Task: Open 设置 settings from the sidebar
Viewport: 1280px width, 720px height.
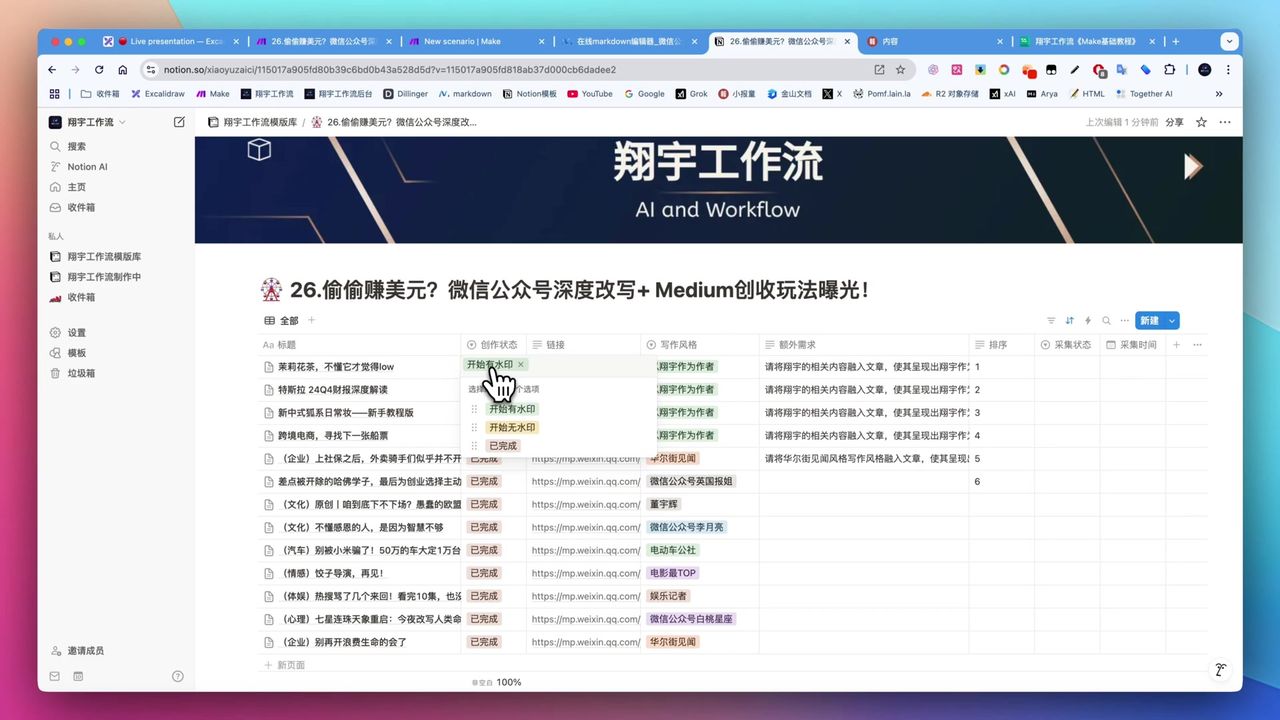Action: click(x=78, y=332)
